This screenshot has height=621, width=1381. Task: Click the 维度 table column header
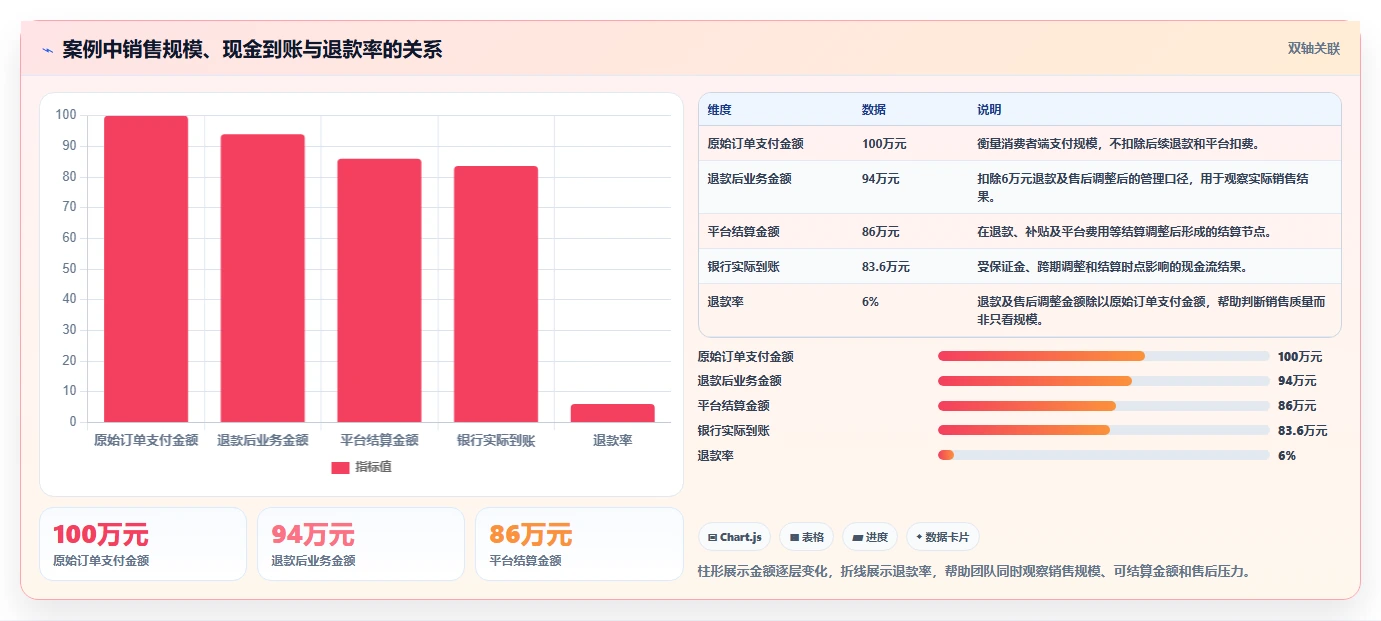pos(719,110)
